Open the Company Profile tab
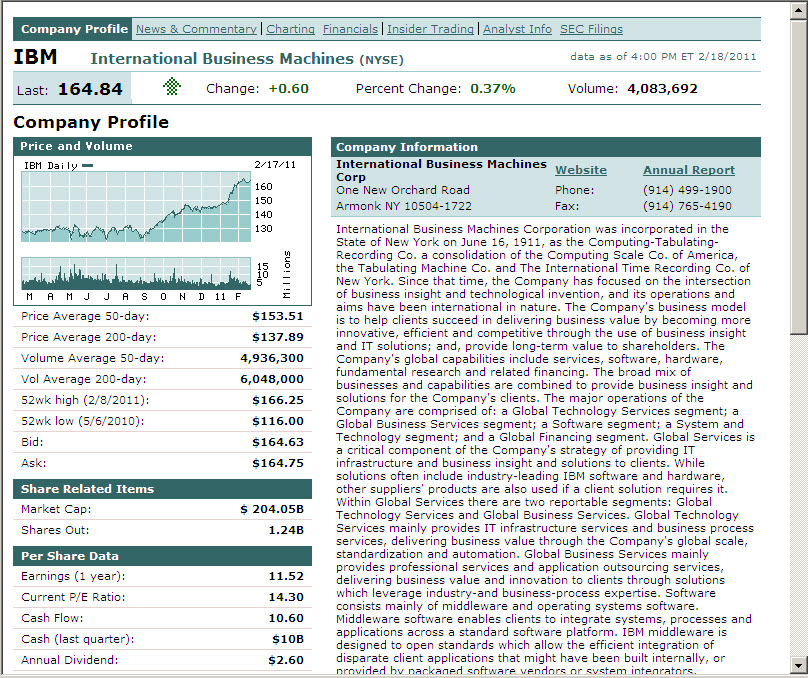808x678 pixels. (74, 29)
